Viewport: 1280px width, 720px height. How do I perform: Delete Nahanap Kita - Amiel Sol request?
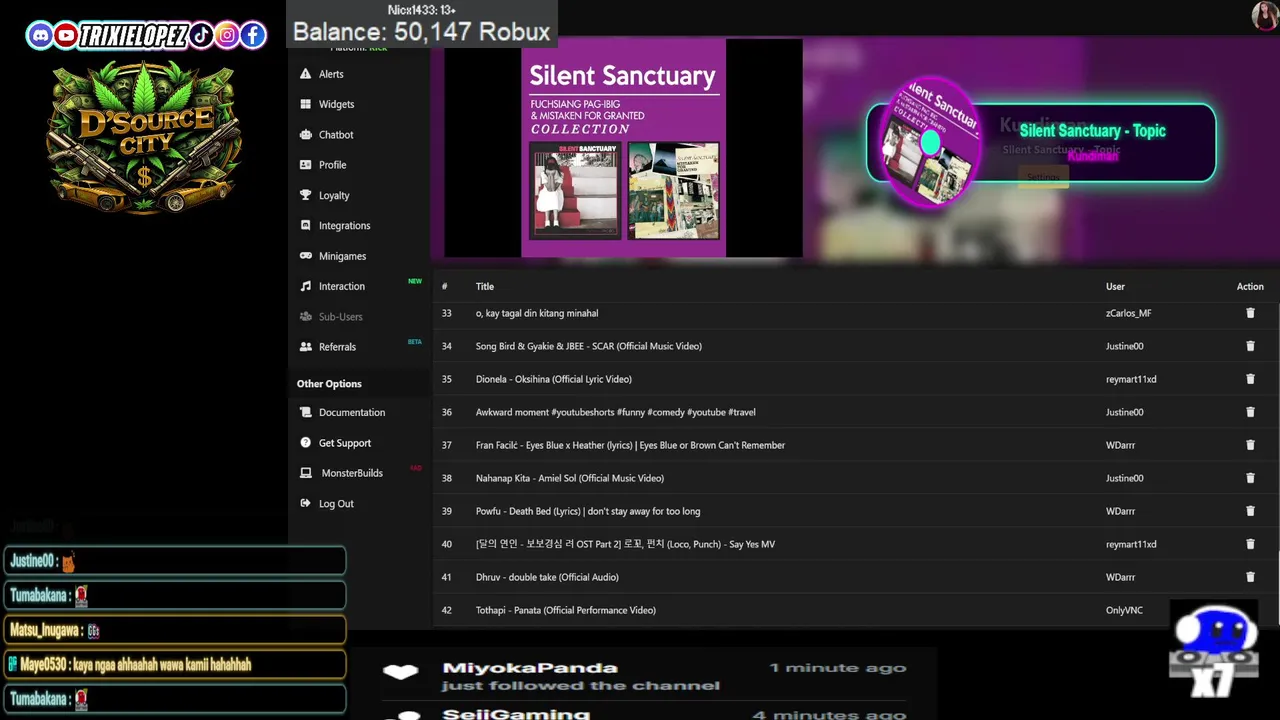point(1250,478)
